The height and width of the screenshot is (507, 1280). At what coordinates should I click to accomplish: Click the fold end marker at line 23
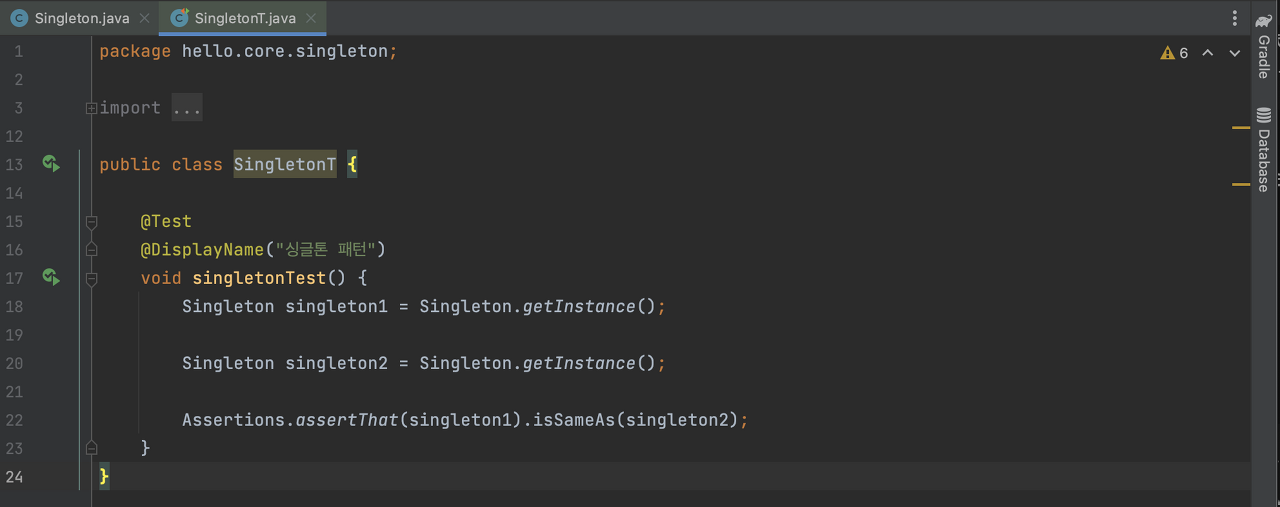click(x=91, y=447)
